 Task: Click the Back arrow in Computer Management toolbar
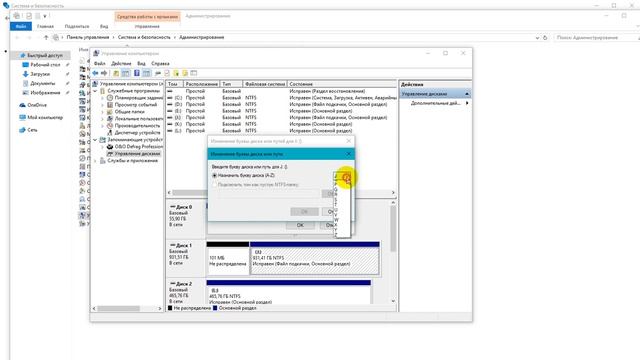click(95, 73)
